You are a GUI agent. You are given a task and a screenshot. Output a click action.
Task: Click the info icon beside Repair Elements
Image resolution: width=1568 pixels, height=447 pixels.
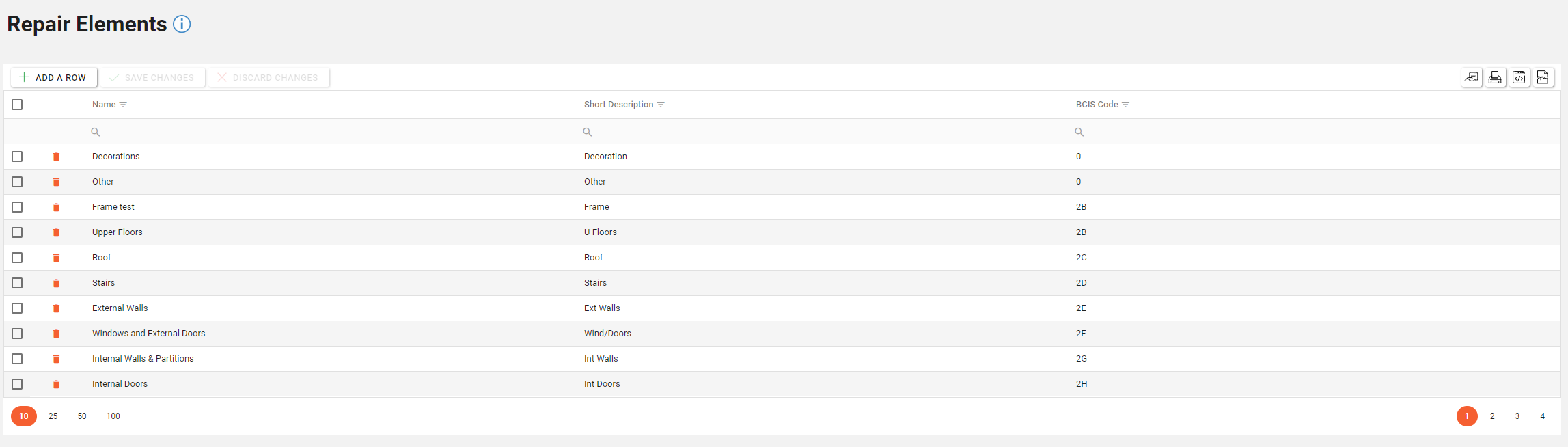pos(182,24)
